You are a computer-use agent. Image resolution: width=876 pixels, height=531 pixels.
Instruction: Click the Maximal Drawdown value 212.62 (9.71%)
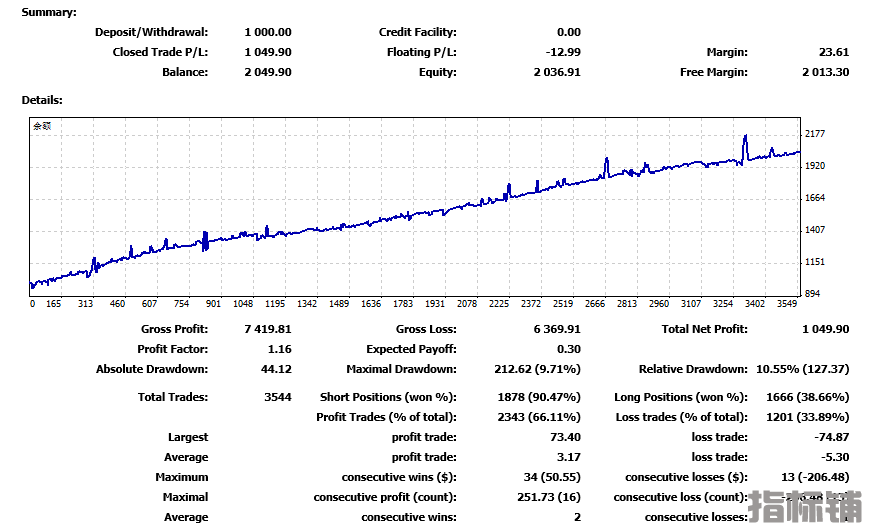(539, 369)
